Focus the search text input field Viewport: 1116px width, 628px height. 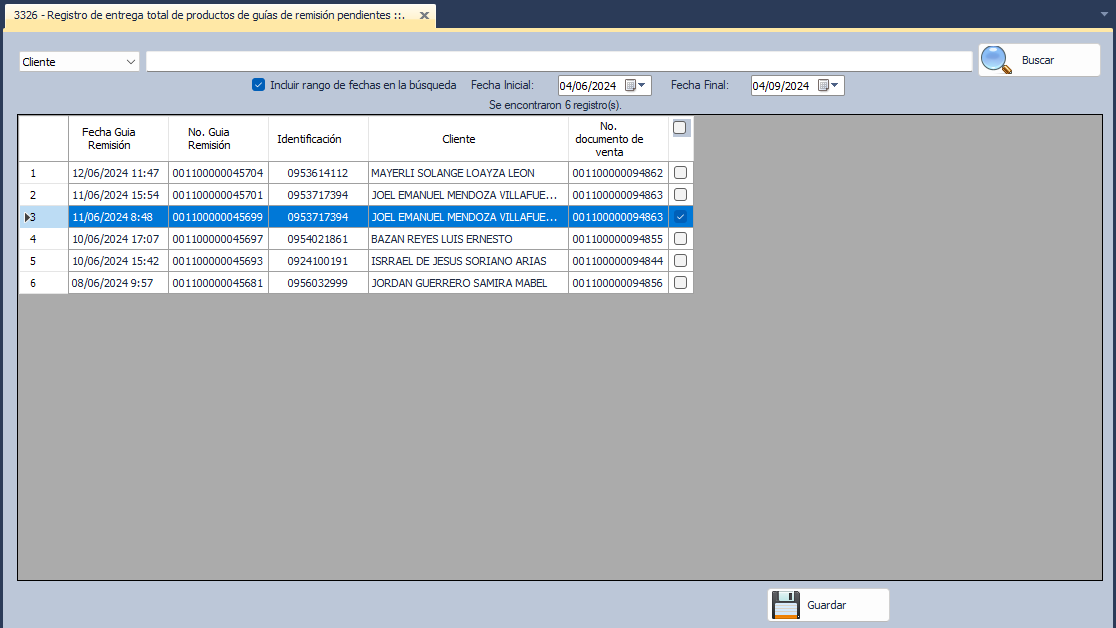click(x=558, y=62)
